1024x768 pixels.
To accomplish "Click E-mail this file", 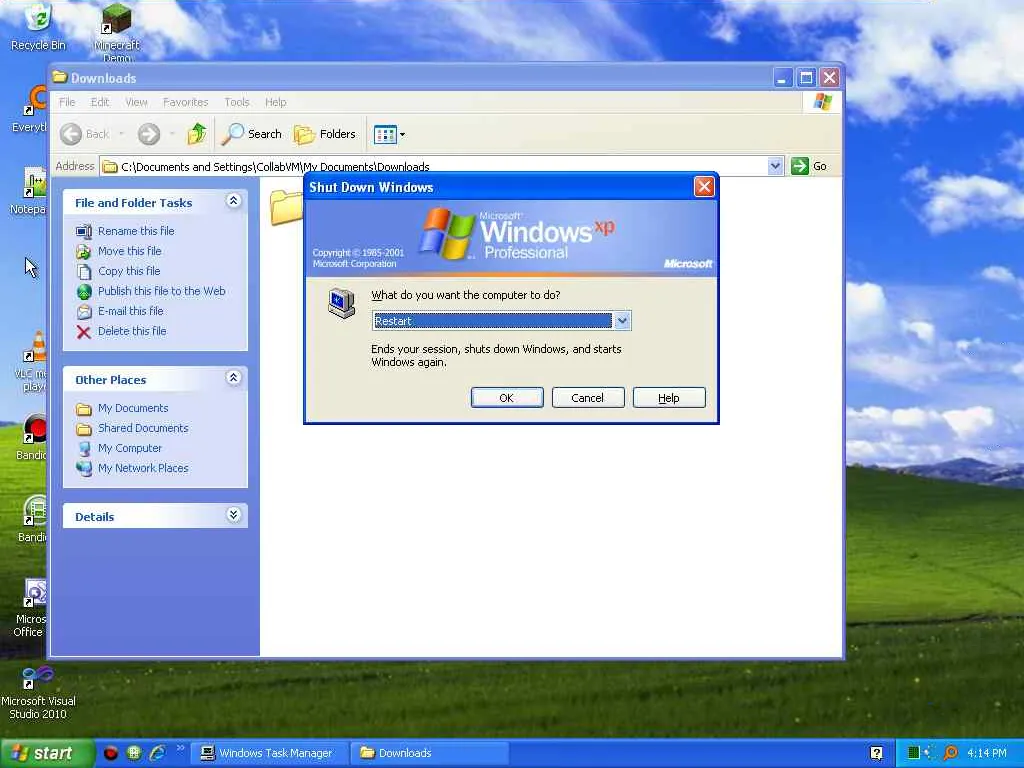I will pyautogui.click(x=131, y=311).
